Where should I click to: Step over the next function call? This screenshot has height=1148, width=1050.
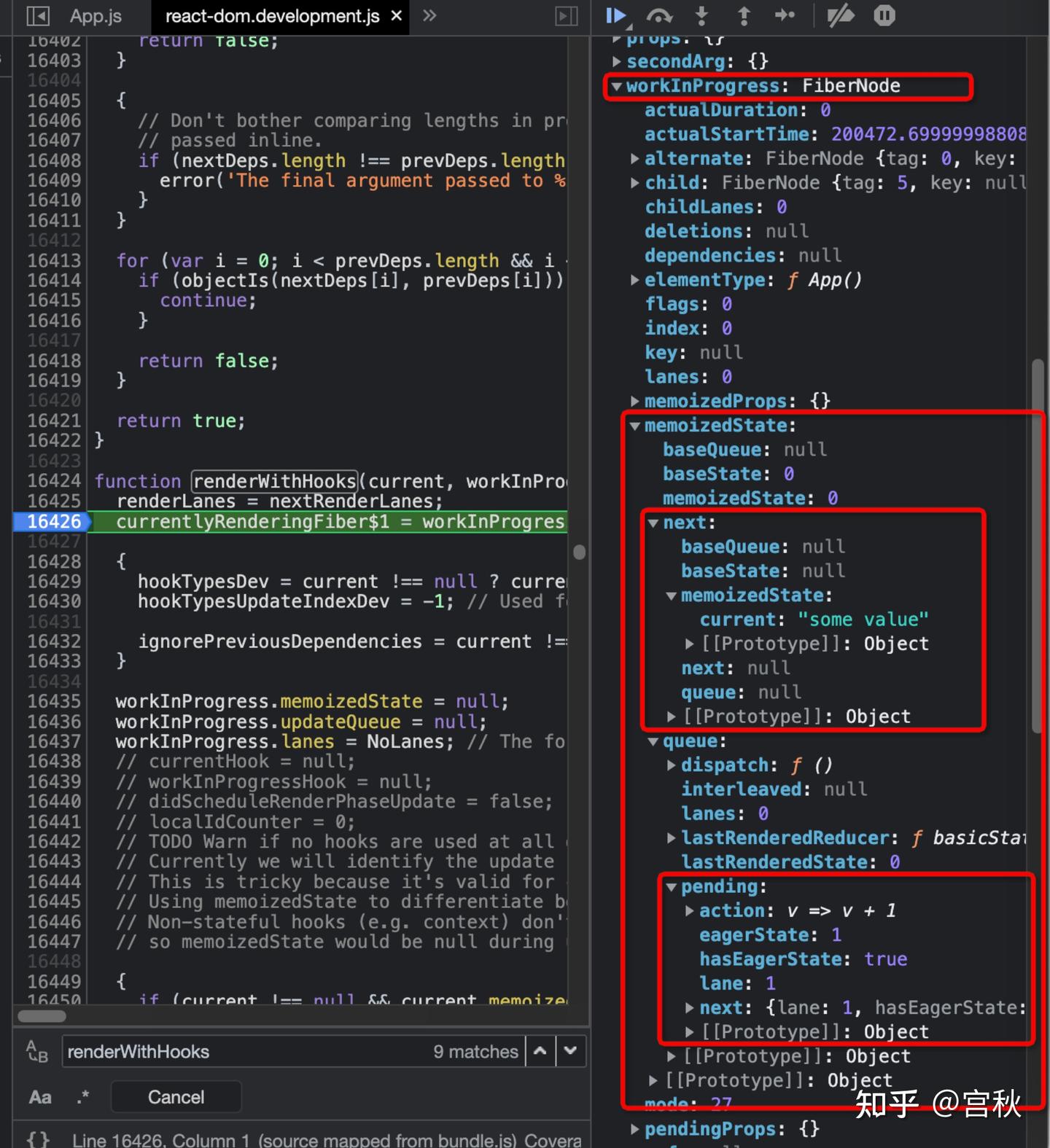pos(659,16)
